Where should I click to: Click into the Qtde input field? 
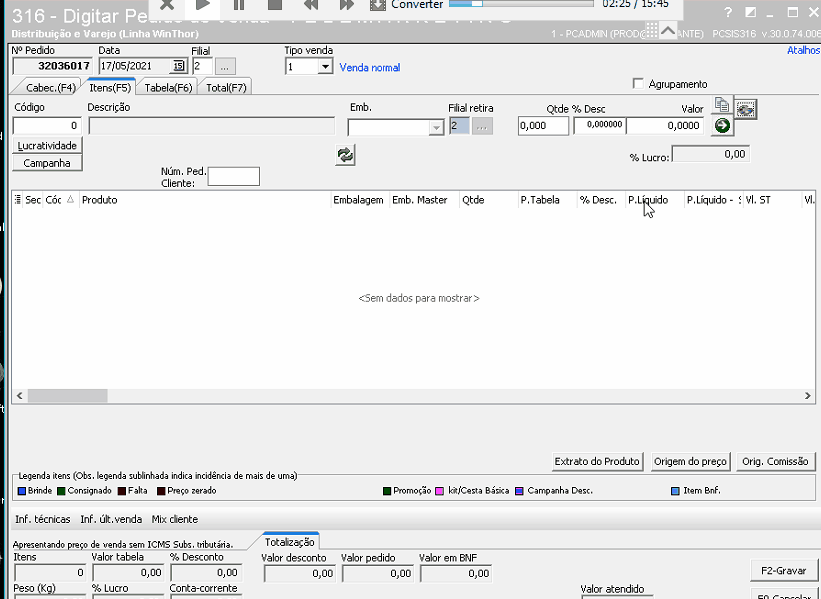(543, 126)
